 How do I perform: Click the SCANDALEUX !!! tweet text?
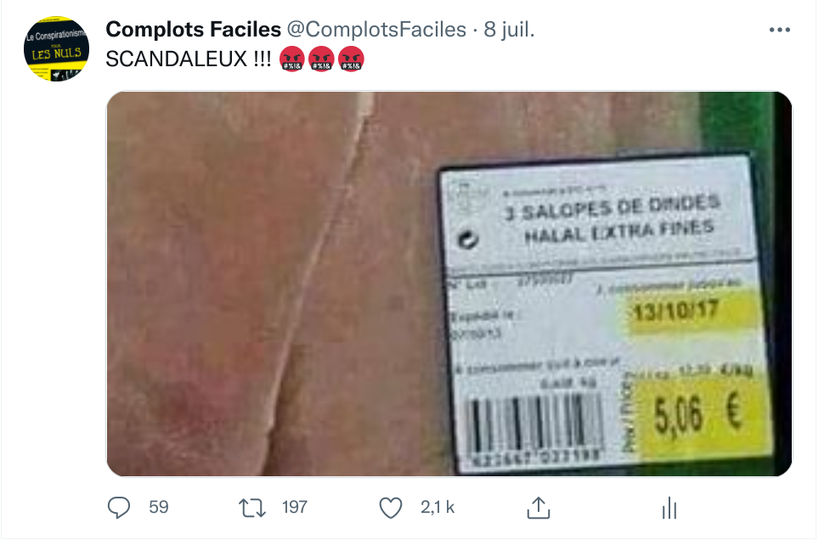point(188,59)
